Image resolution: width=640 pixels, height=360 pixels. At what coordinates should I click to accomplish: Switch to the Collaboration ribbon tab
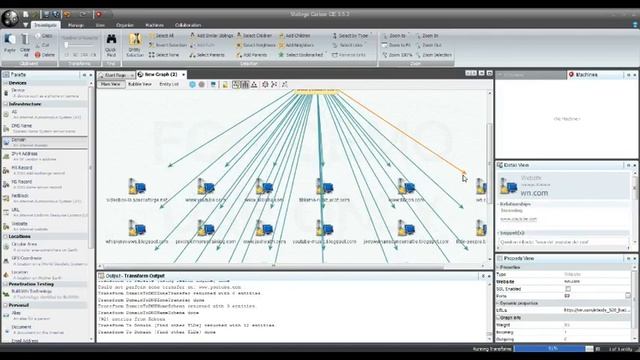coord(188,25)
